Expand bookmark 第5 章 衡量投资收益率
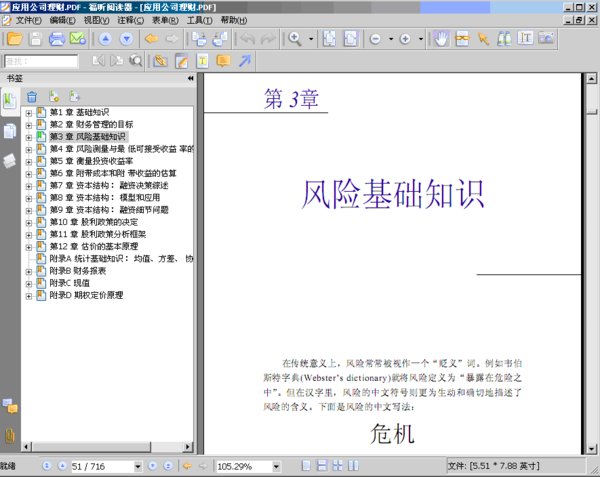Viewport: 600px width, 477px height. (x=29, y=162)
